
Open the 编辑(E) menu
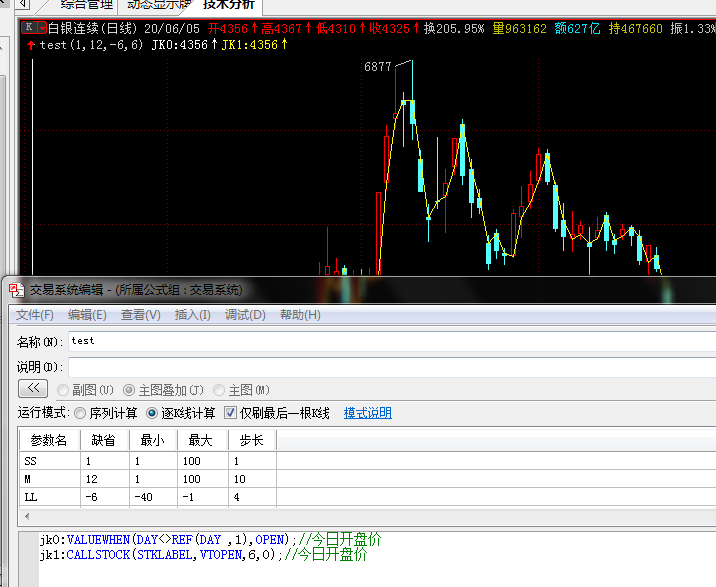[87, 315]
